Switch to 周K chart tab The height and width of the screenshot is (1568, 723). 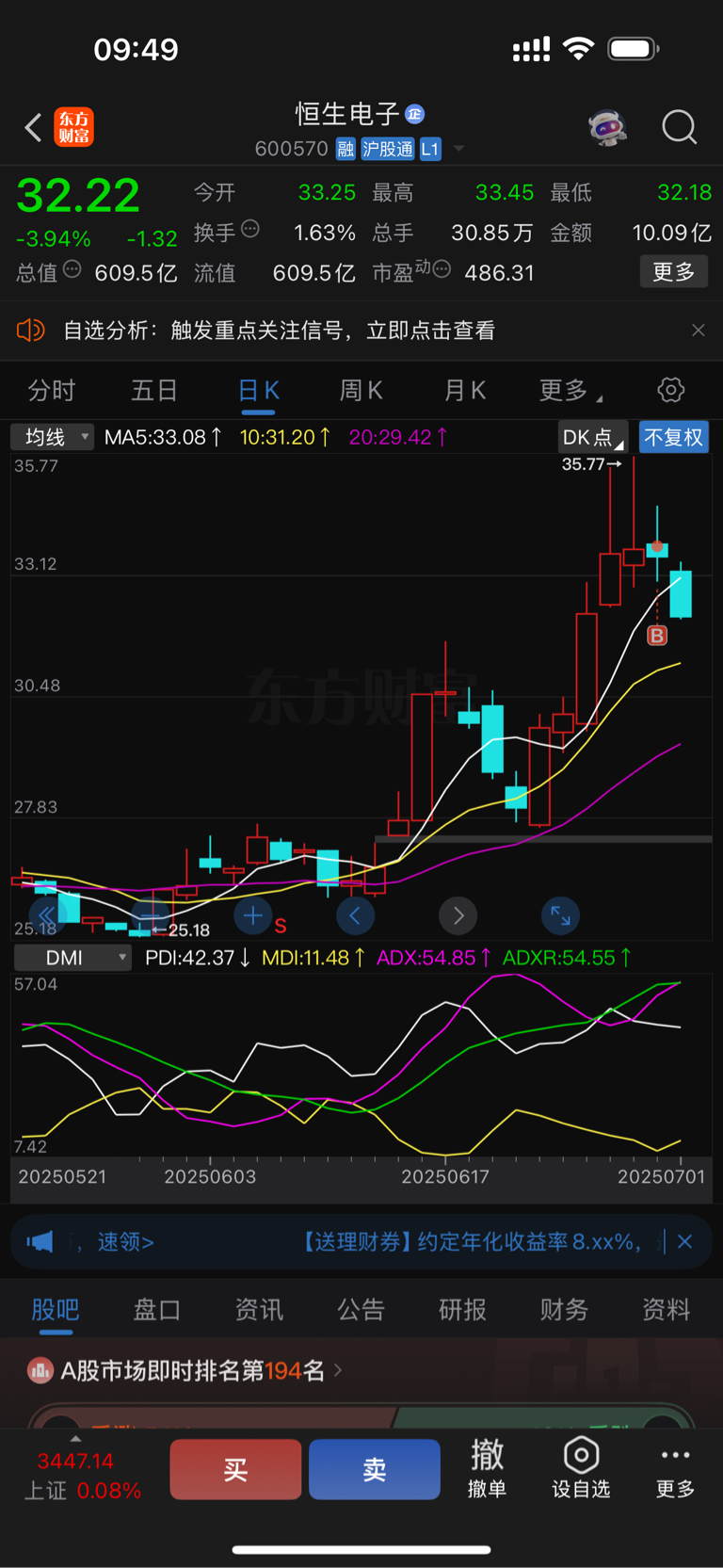coord(361,390)
